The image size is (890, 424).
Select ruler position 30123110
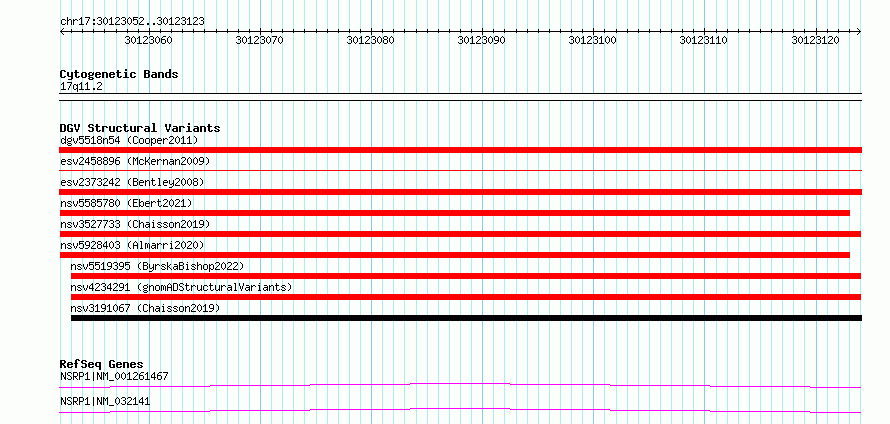tap(704, 40)
